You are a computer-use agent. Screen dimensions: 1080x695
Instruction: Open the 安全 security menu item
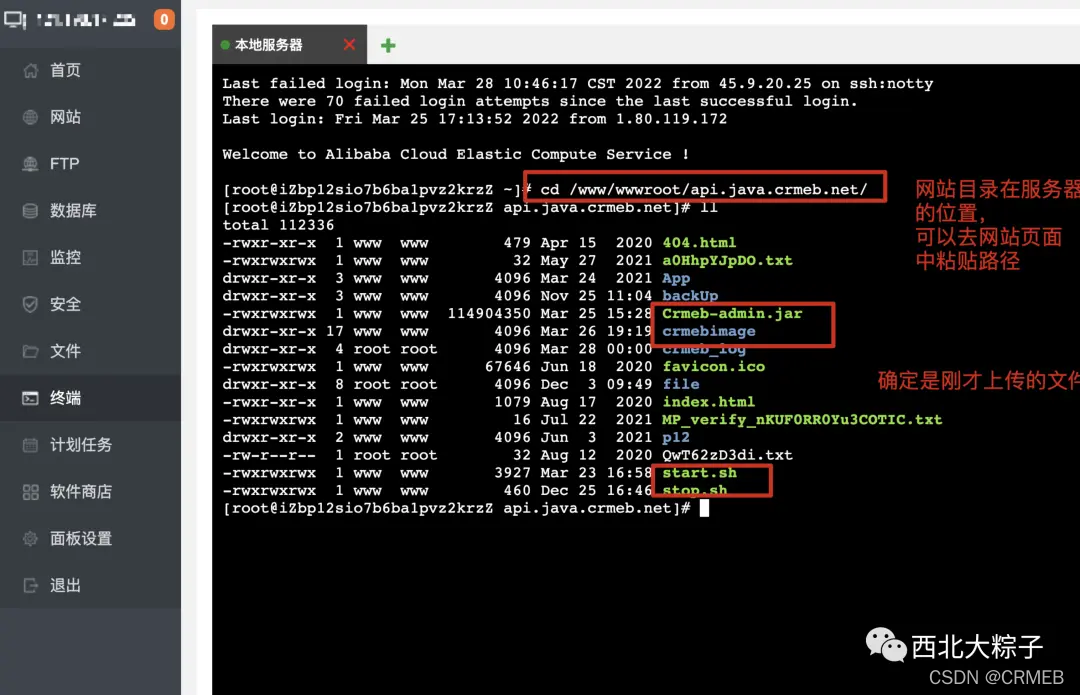coord(90,304)
